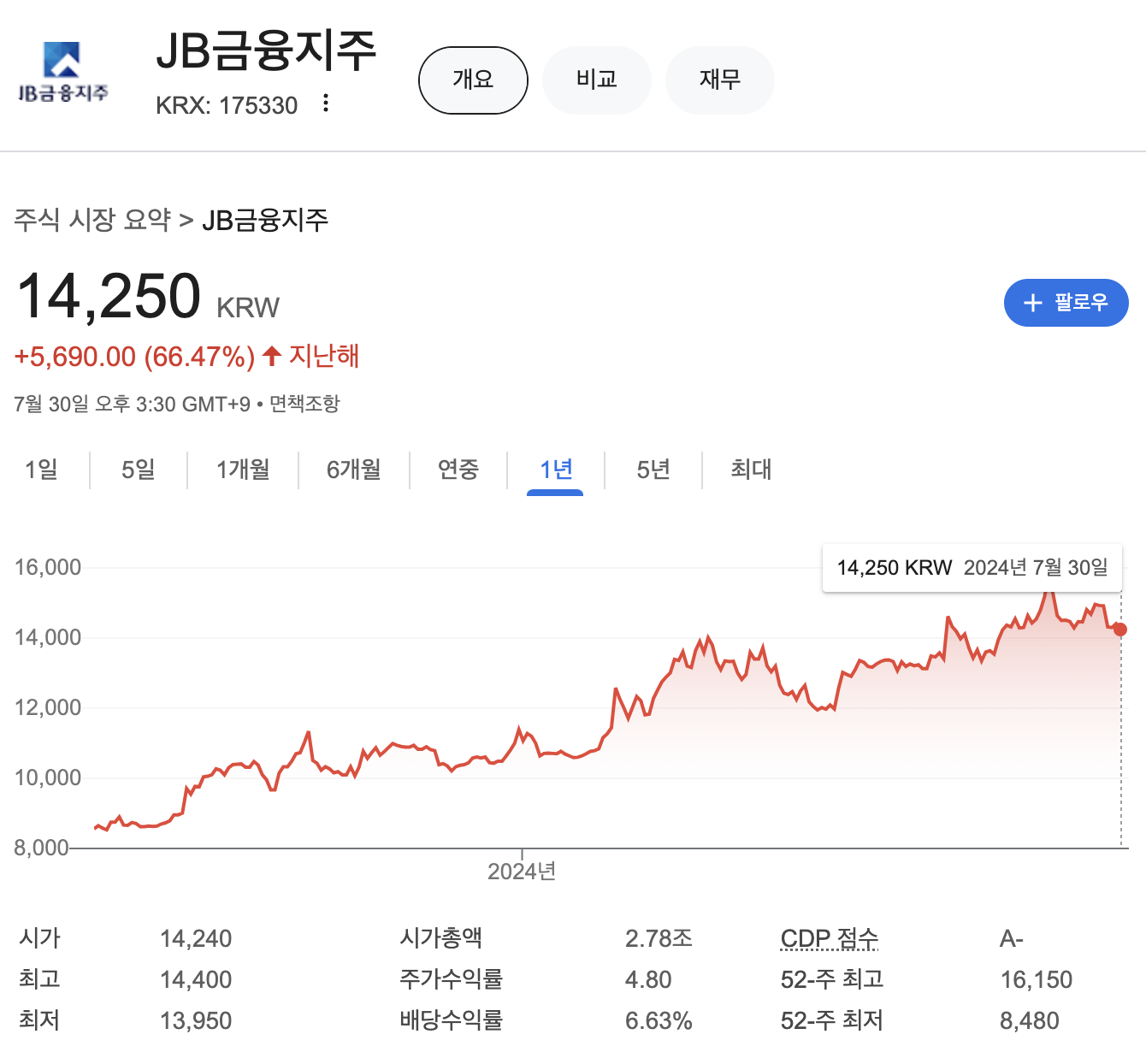1146x1064 pixels.
Task: Select the 5년 chart range
Action: pos(653,470)
